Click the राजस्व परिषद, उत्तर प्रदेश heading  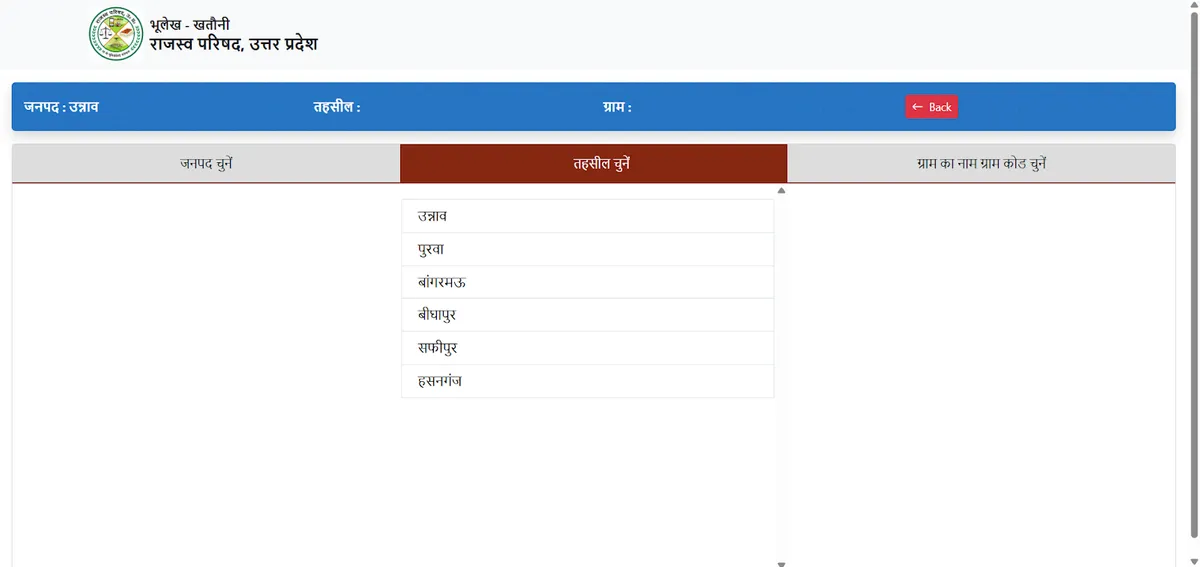tap(234, 44)
